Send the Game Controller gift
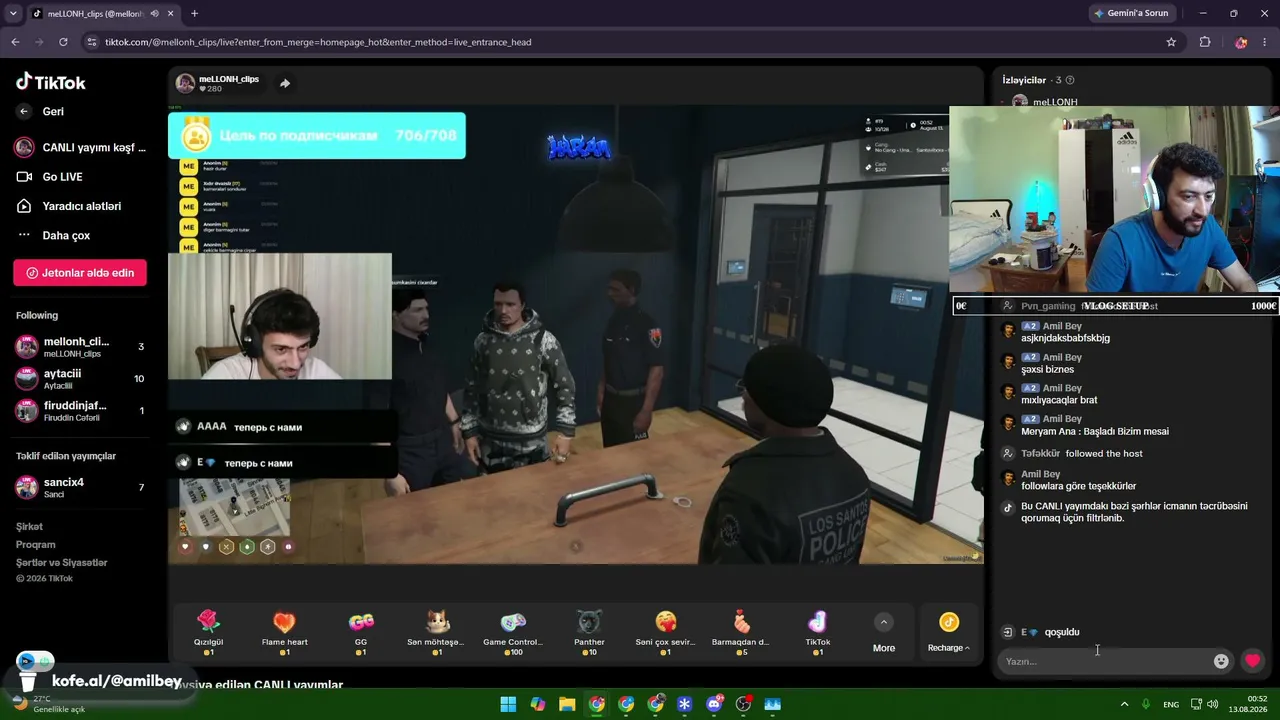Screen dimensions: 1280x720 [x=513, y=632]
